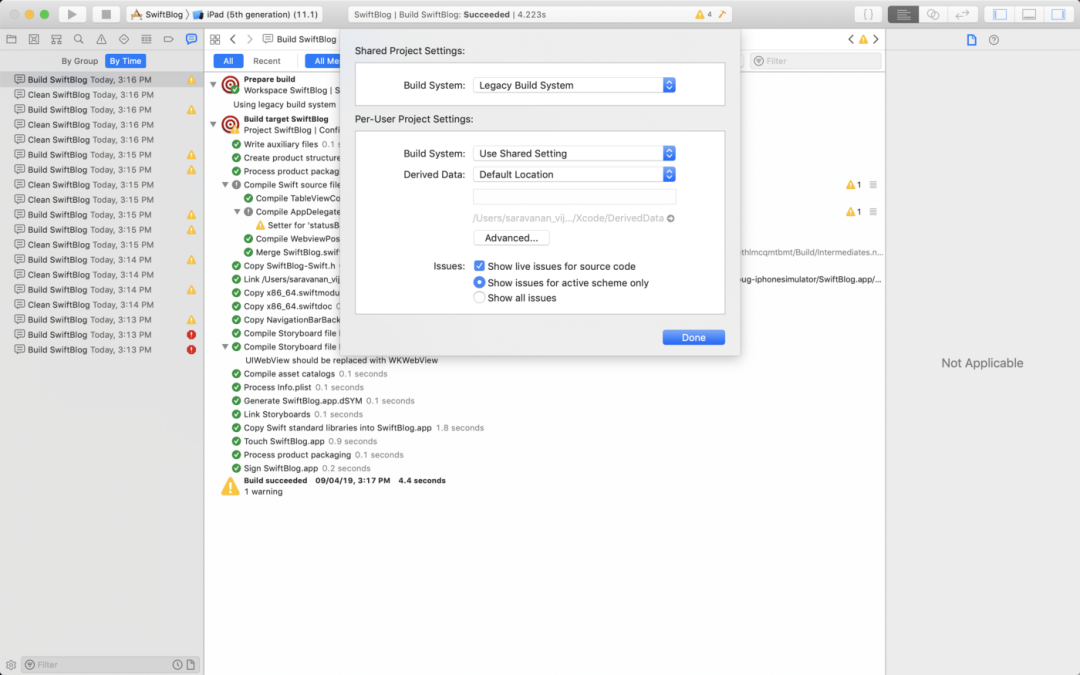This screenshot has height=675, width=1080.
Task: Select Show all issues radio button
Action: coord(479,298)
